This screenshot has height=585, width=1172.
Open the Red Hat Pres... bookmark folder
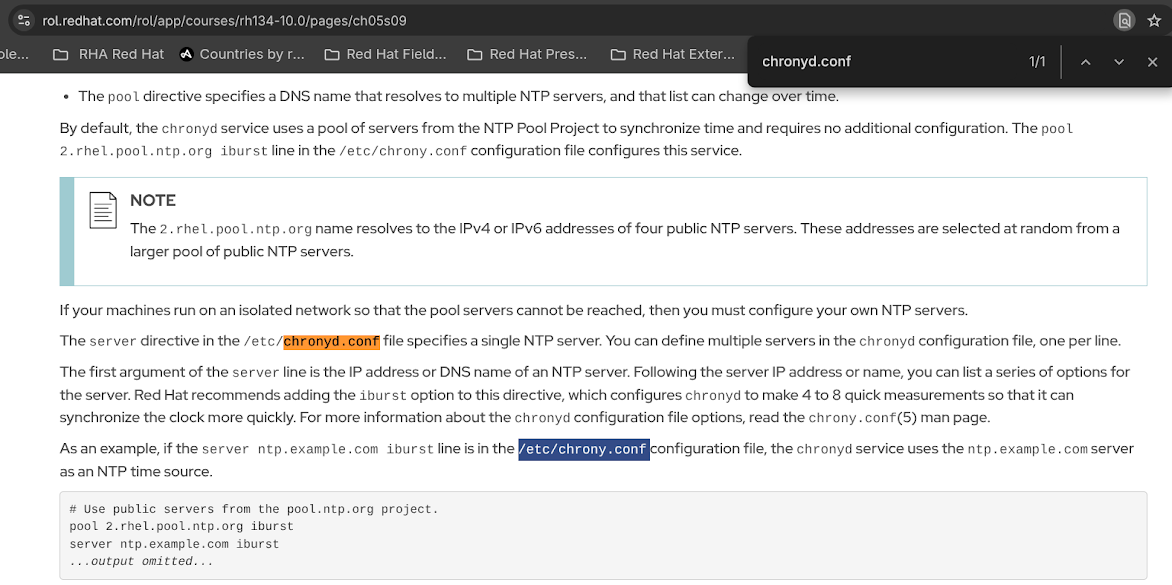coord(527,54)
